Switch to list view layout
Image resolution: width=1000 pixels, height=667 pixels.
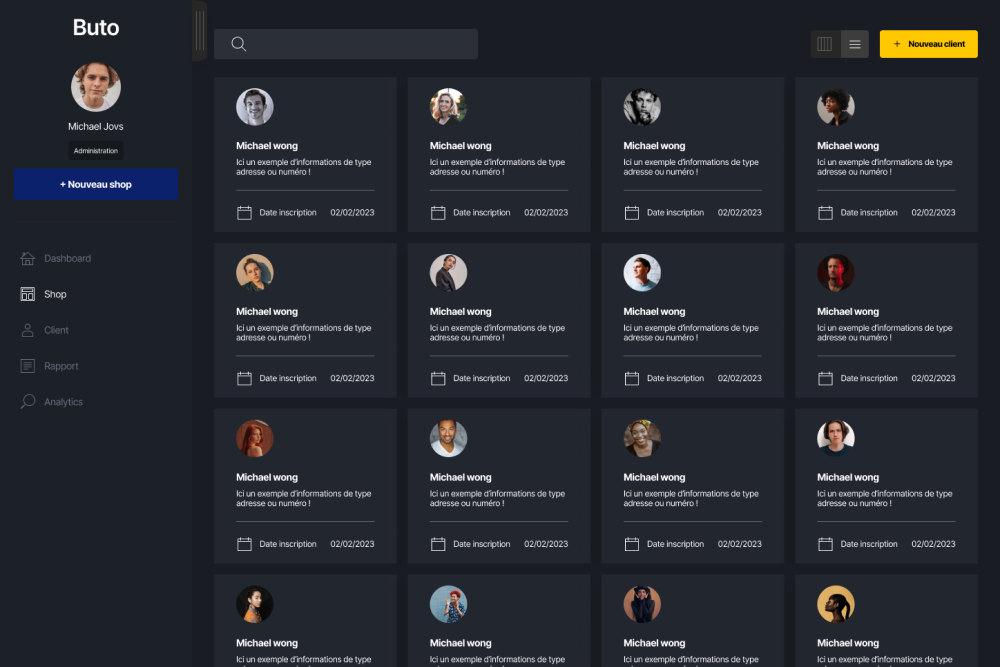coord(855,44)
